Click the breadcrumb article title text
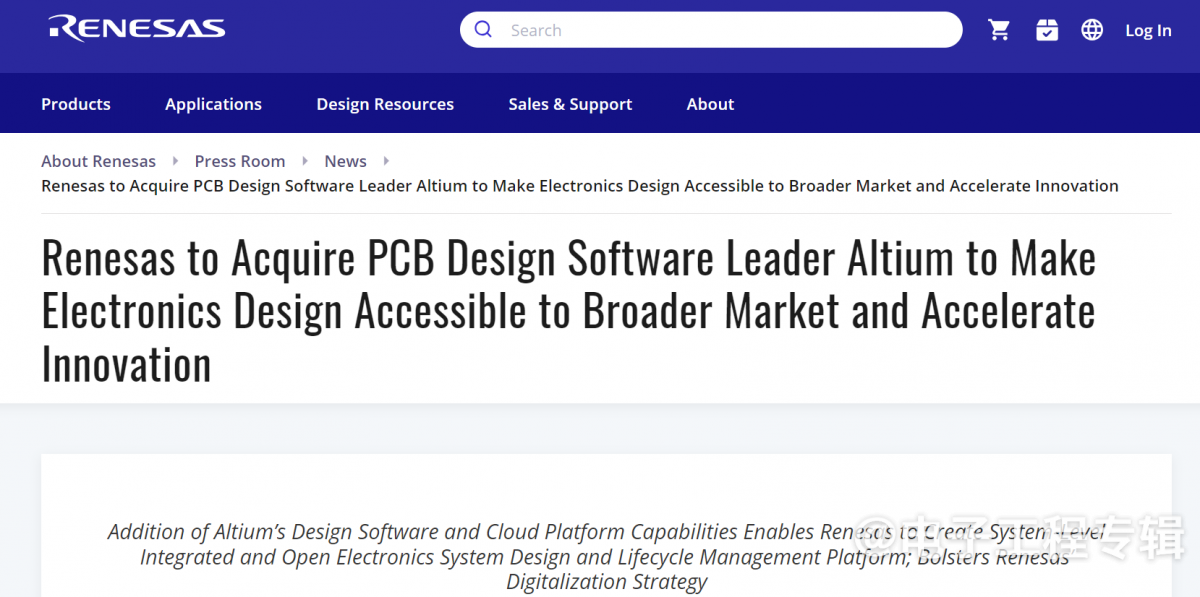Viewport: 1200px width, 597px height. tap(580, 186)
